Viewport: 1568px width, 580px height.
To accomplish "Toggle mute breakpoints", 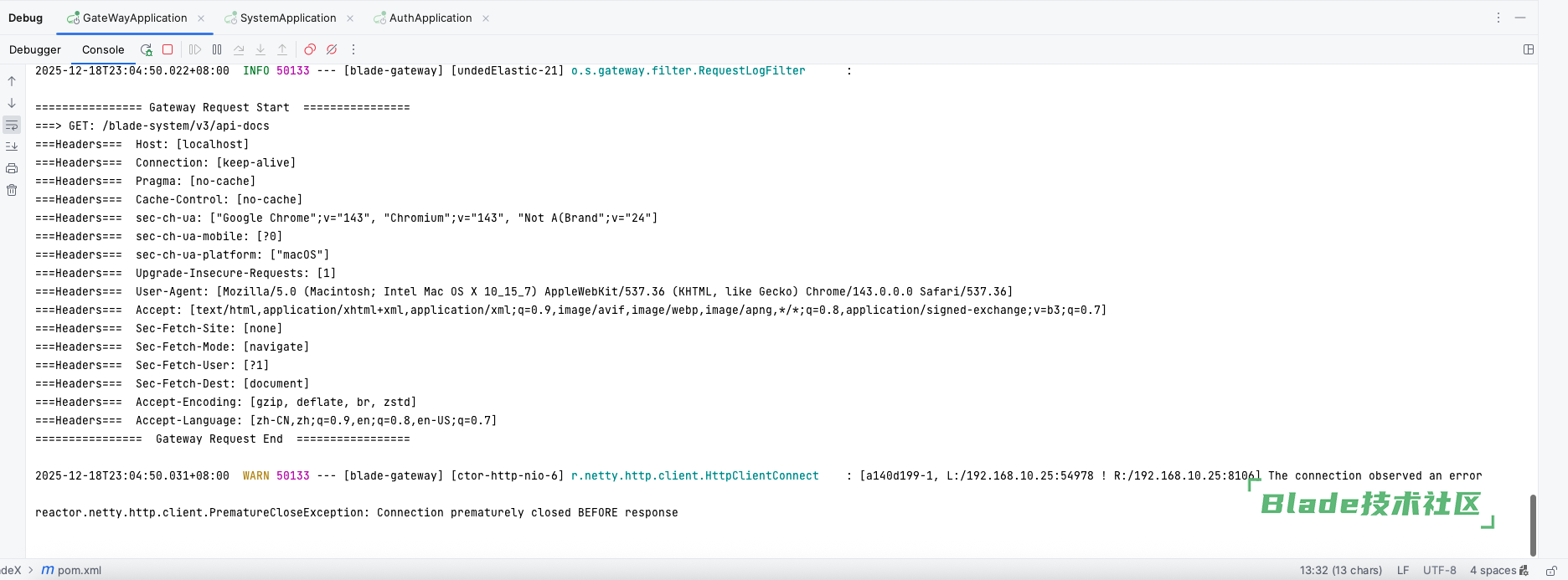I will coord(332,50).
